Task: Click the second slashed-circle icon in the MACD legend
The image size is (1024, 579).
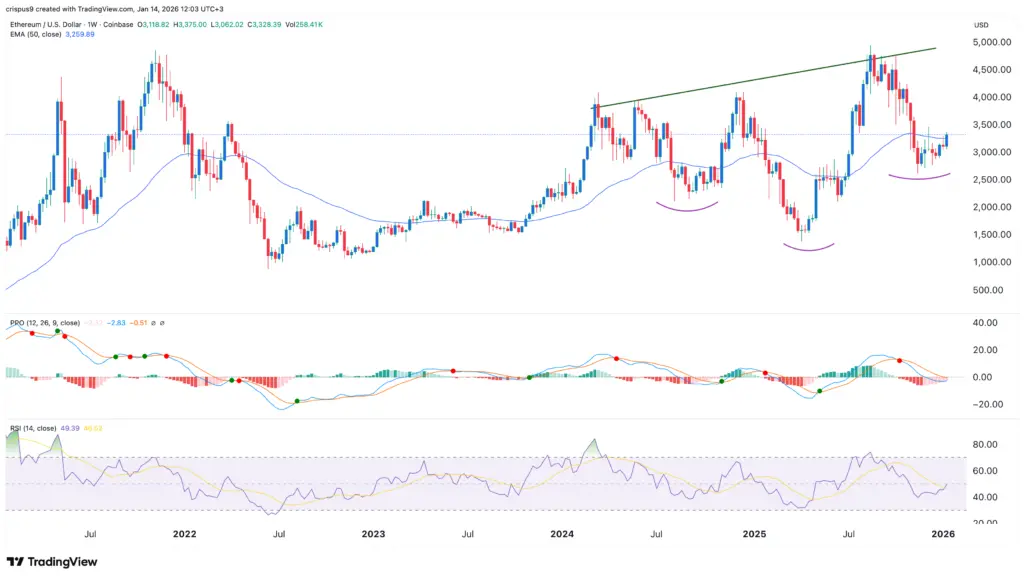Action: coord(163,323)
